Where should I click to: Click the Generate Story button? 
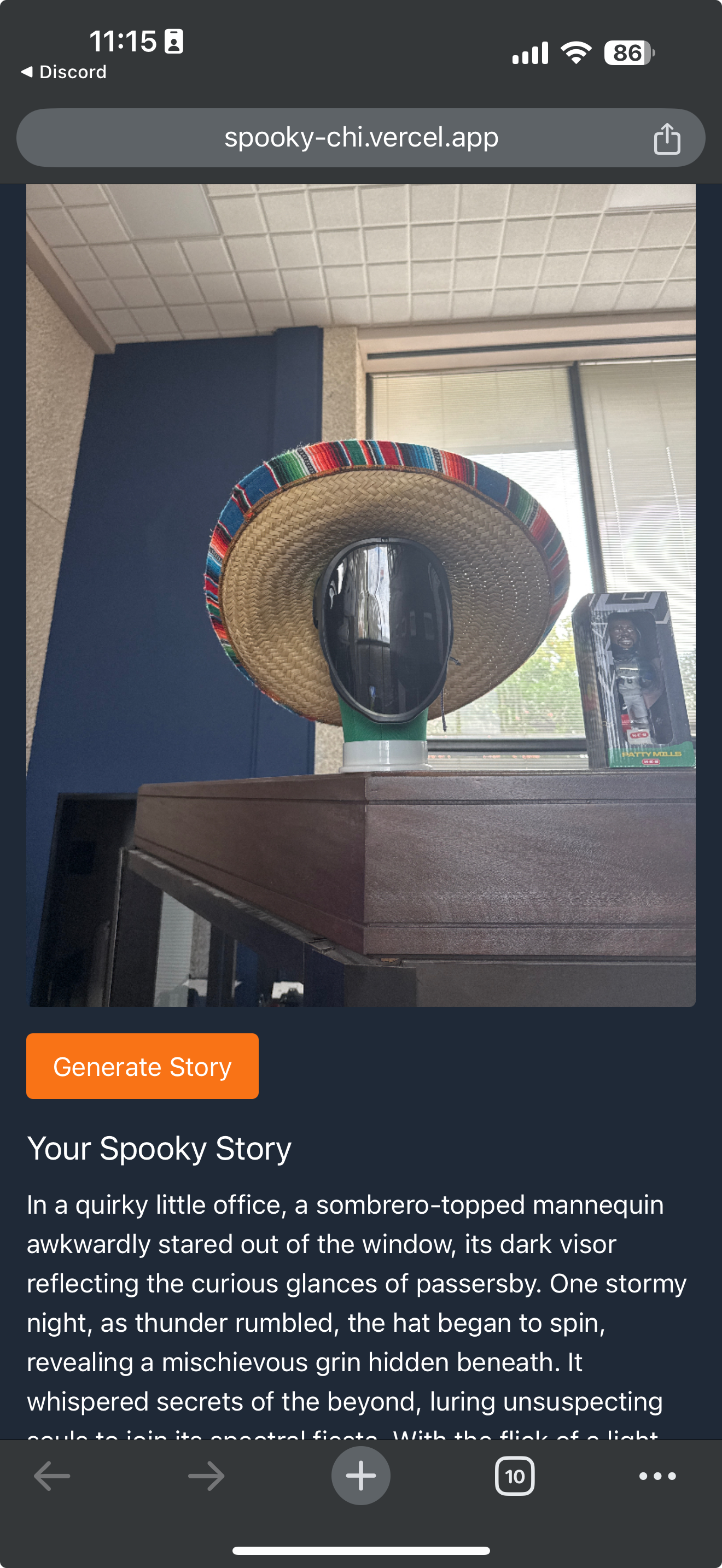click(142, 1066)
